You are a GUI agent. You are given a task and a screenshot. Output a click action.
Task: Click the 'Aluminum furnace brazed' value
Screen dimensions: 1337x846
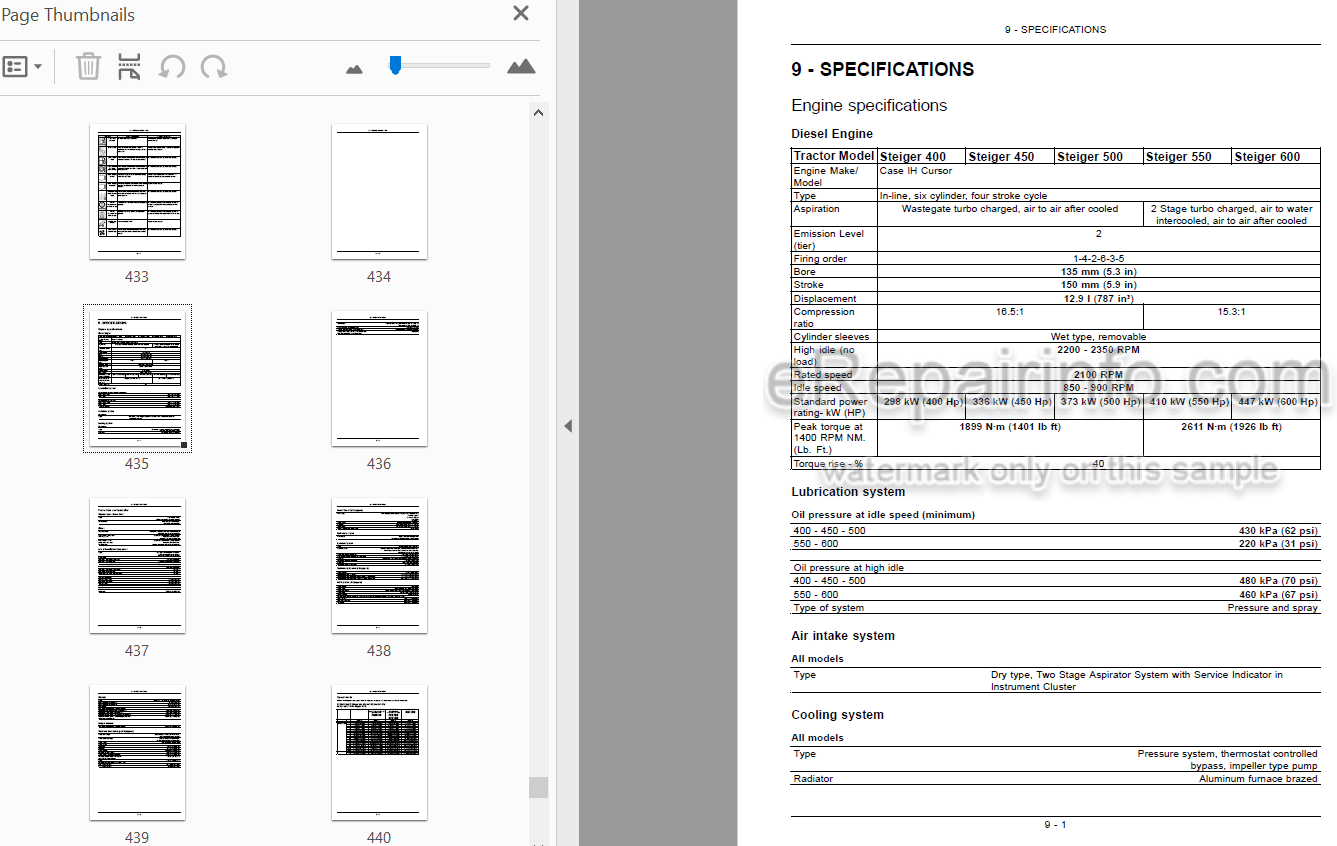pos(1258,779)
